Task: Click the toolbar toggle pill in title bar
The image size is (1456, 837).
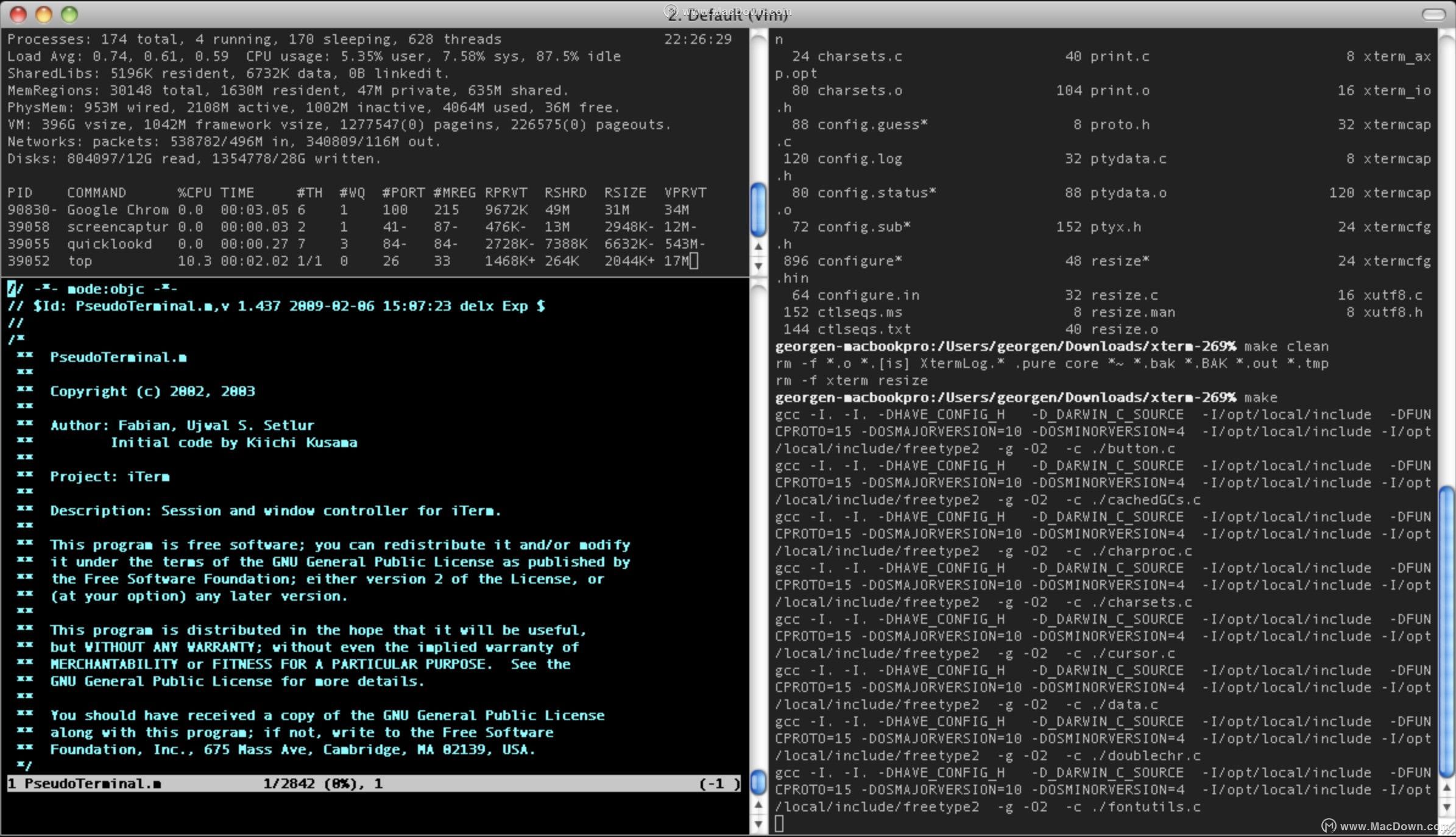Action: pyautogui.click(x=1433, y=14)
